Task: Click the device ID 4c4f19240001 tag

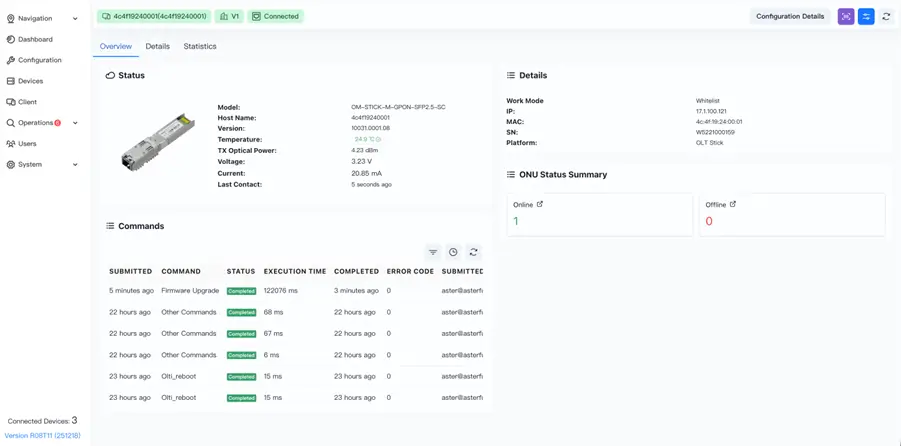Action: pyautogui.click(x=154, y=17)
